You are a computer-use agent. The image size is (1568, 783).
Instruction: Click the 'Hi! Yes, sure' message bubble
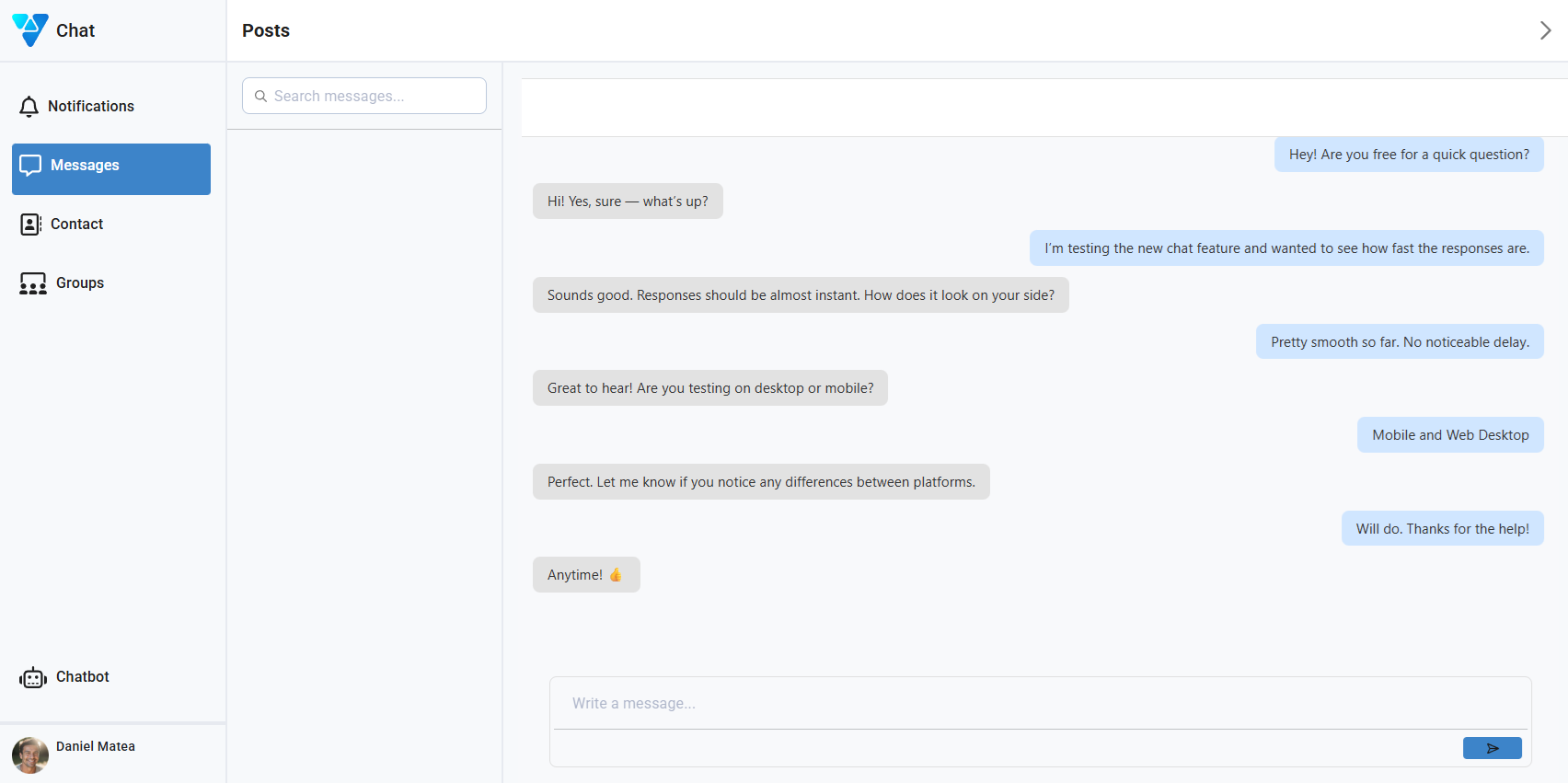tap(628, 202)
